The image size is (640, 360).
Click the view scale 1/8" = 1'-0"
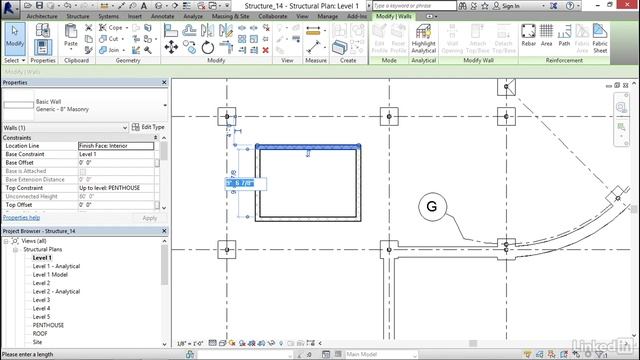(190, 344)
